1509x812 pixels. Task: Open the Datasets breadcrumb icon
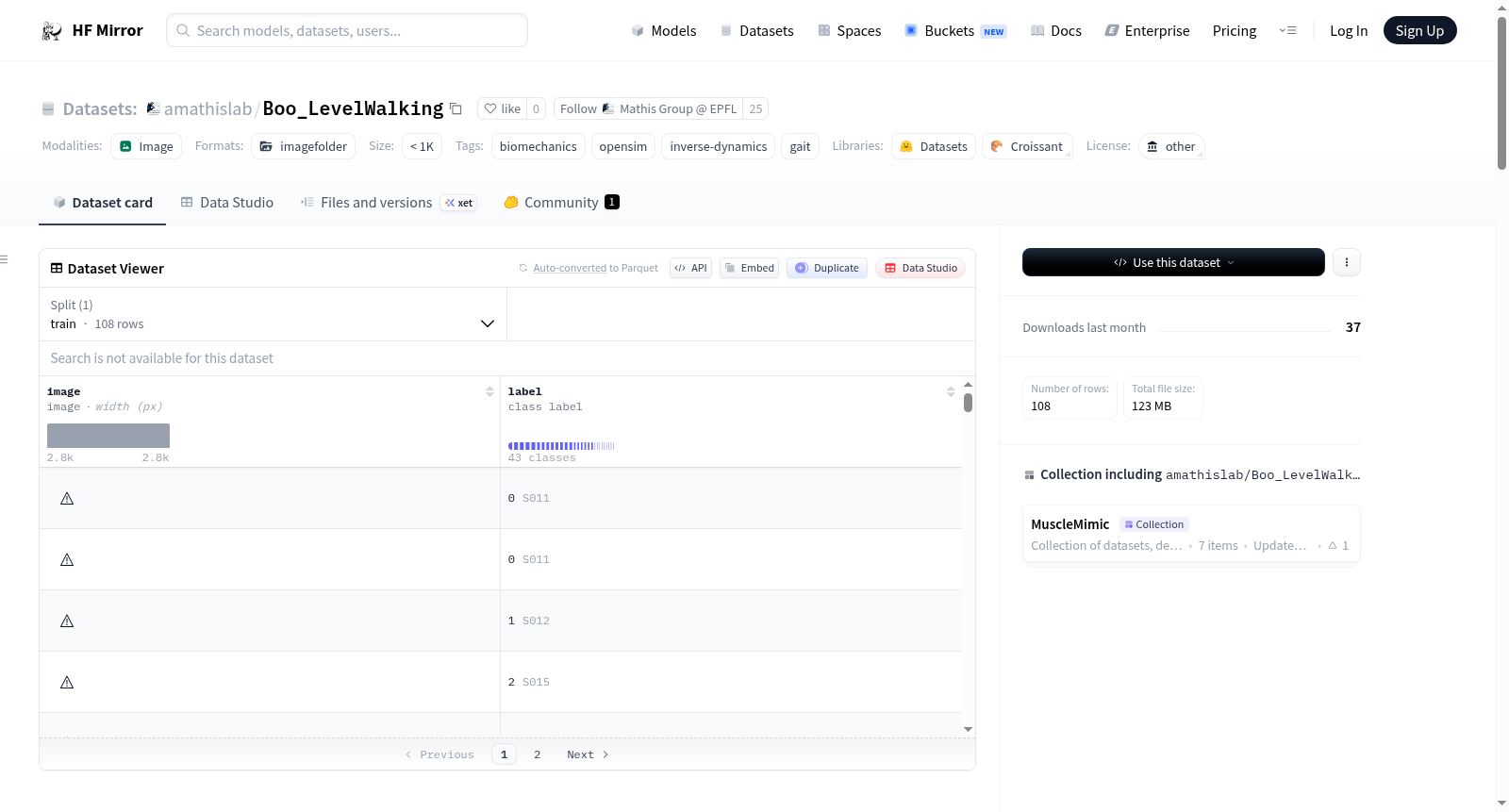coord(48,109)
